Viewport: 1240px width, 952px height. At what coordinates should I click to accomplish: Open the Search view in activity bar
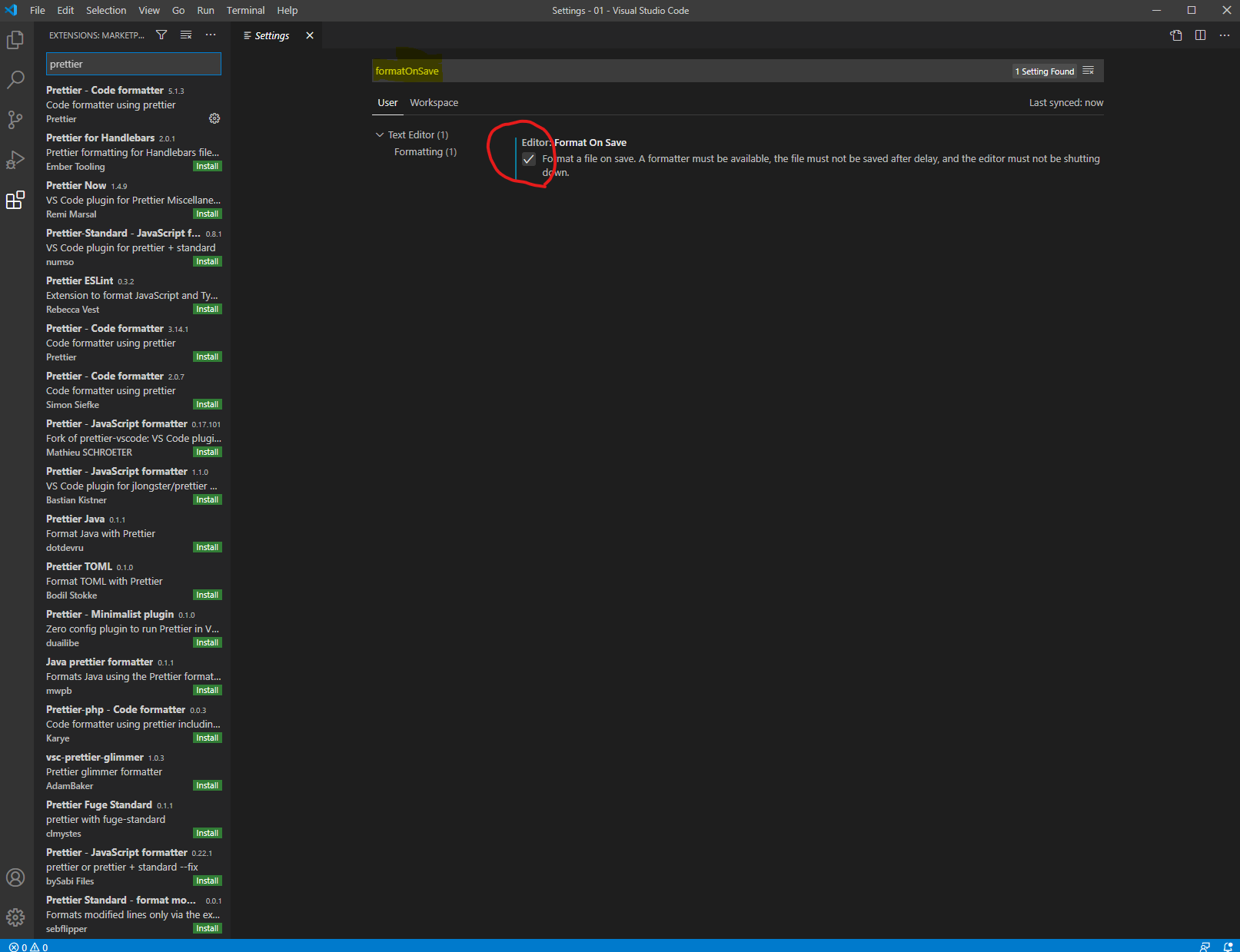(x=15, y=79)
